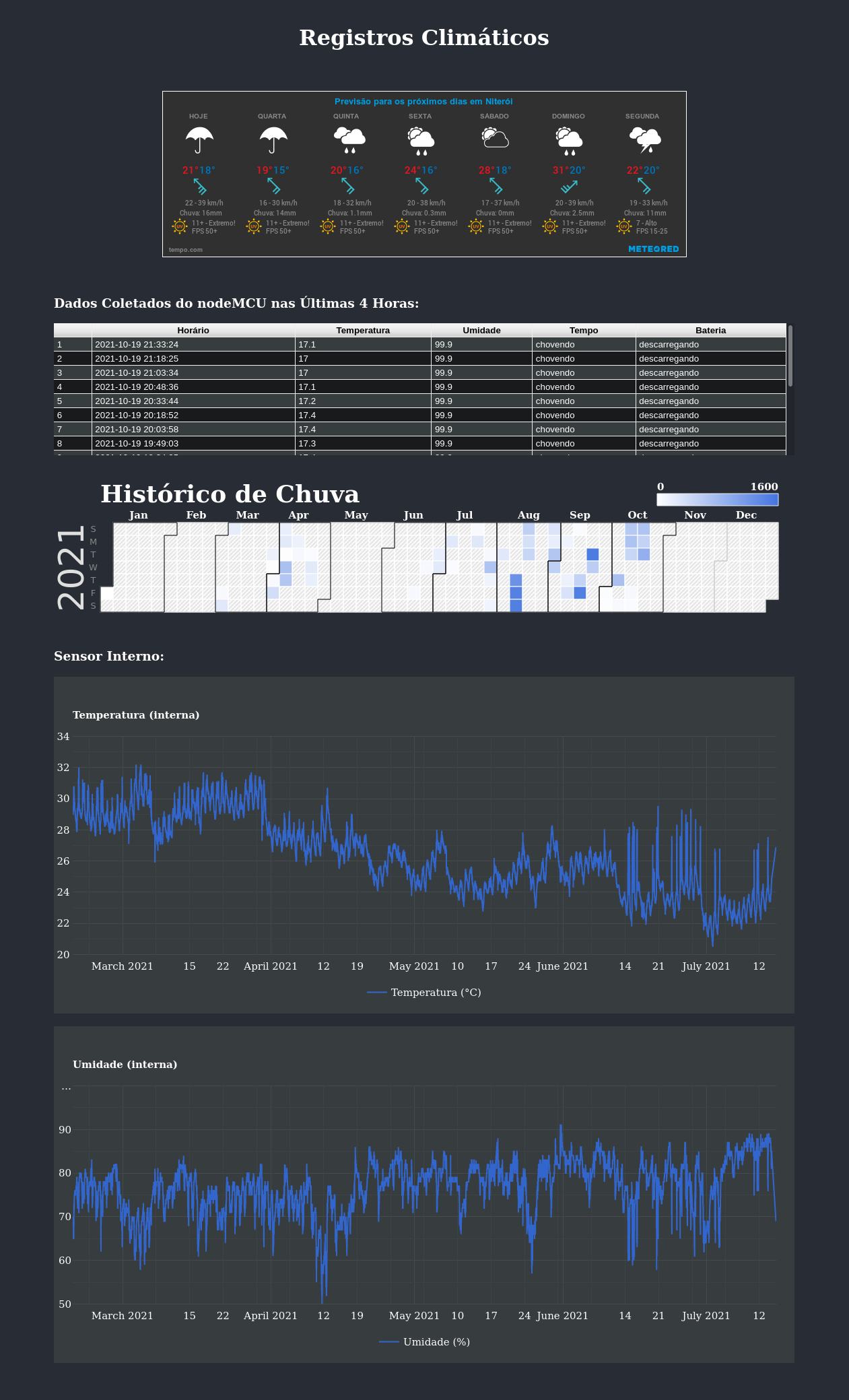The height and width of the screenshot is (1400, 849).
Task: Click the SEGUNDA thunderstorm icon
Action: [645, 141]
